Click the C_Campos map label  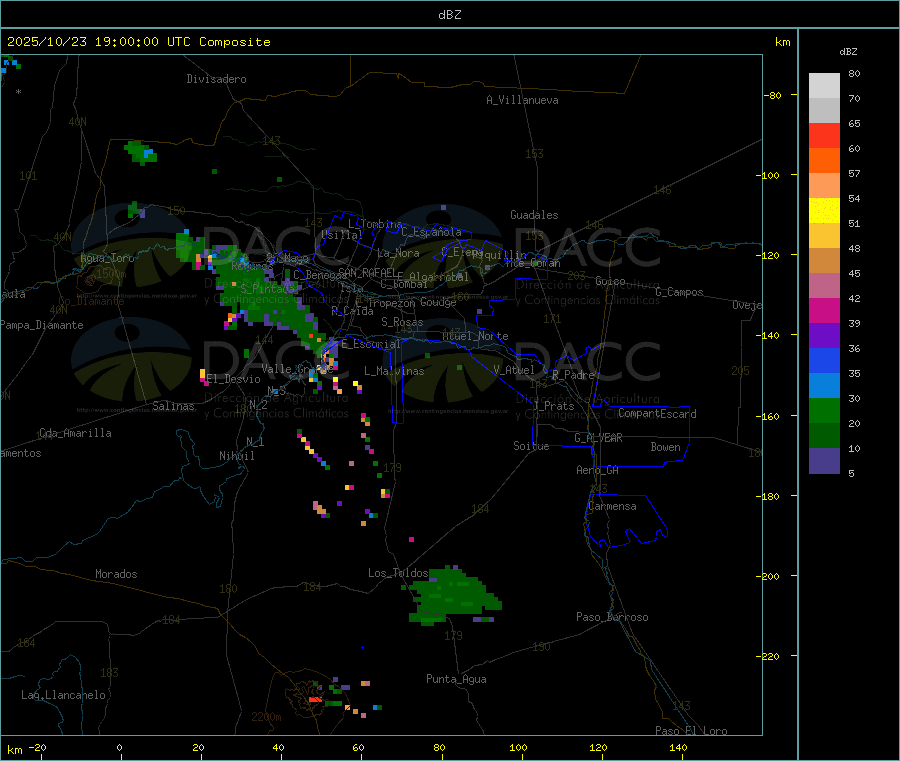pyautogui.click(x=680, y=292)
